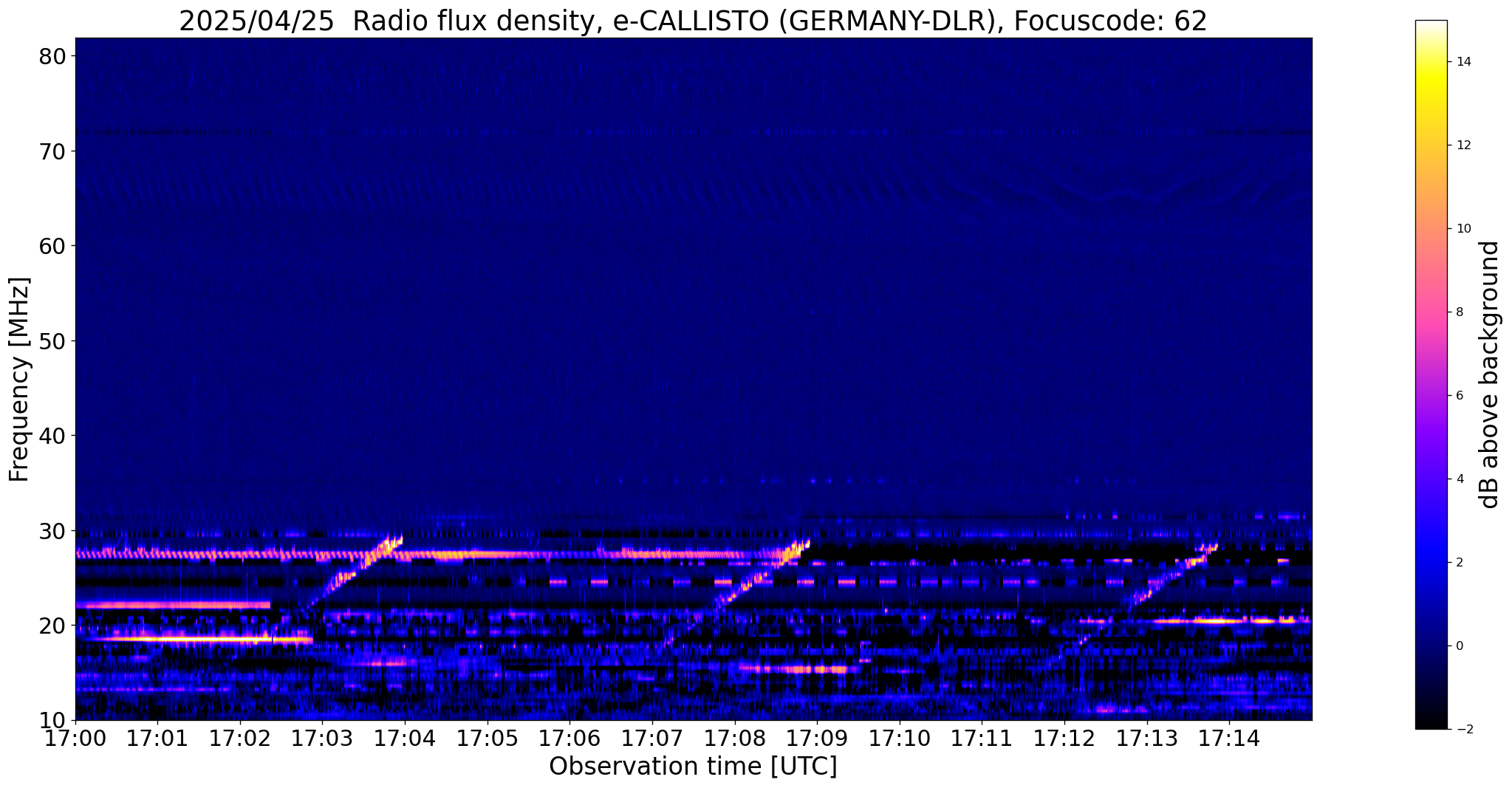
Task: Click the plot title mentioning e-CALLISTO GERMANY-DLR
Action: 693,21
